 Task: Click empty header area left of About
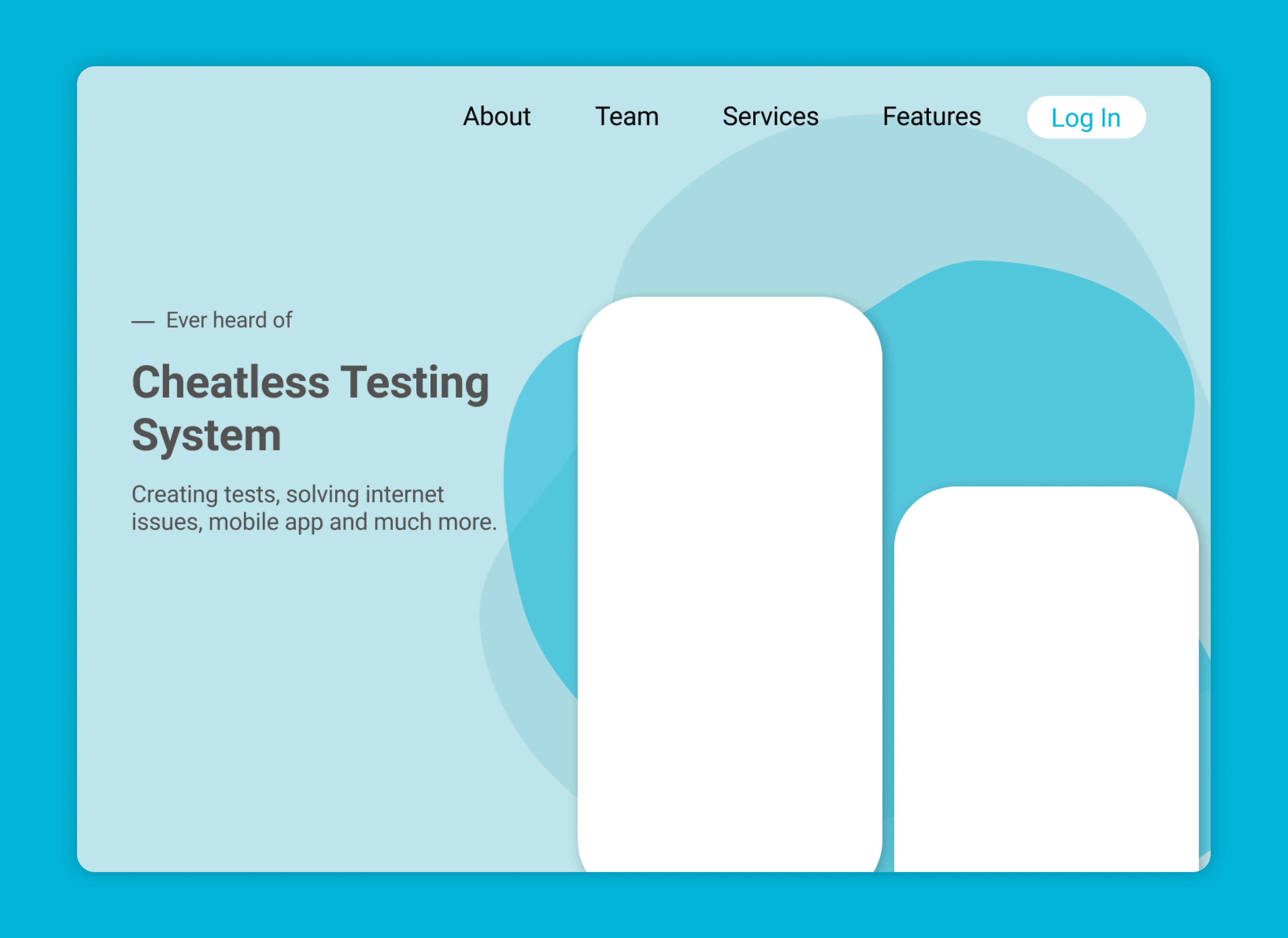(x=256, y=117)
